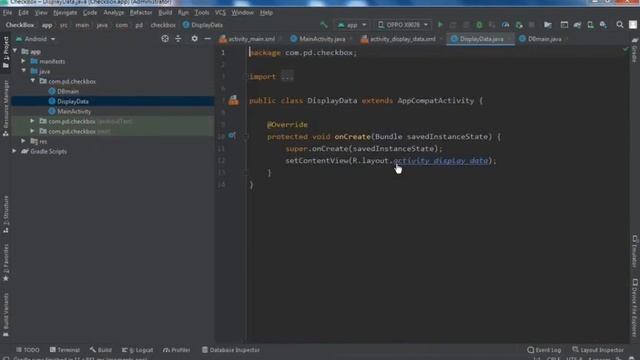Open the Layout Inspector
This screenshot has width=640, height=360.
click(598, 350)
